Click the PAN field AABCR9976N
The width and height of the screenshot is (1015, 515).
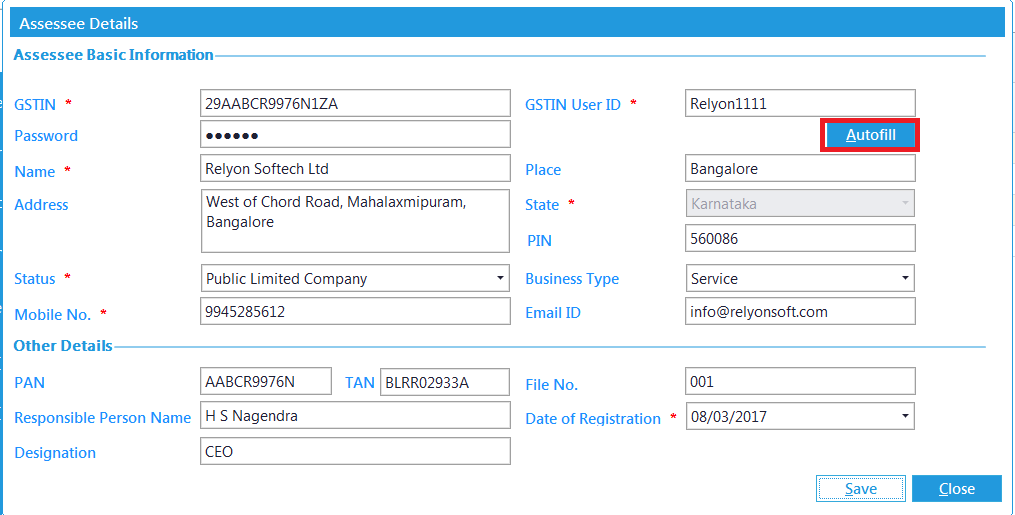(266, 382)
